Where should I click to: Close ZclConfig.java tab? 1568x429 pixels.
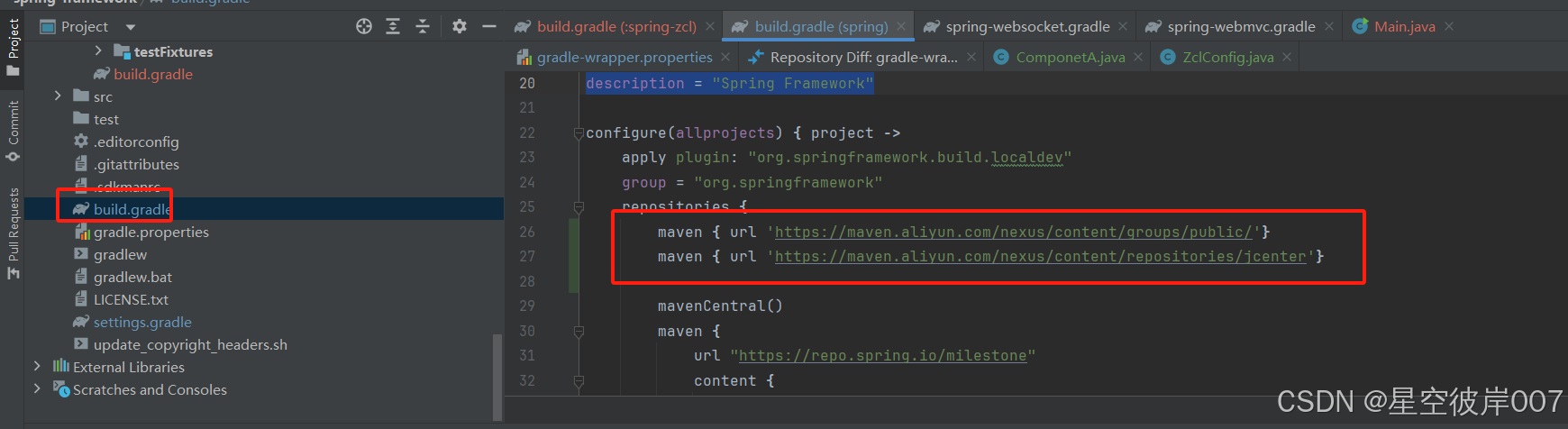(1287, 57)
